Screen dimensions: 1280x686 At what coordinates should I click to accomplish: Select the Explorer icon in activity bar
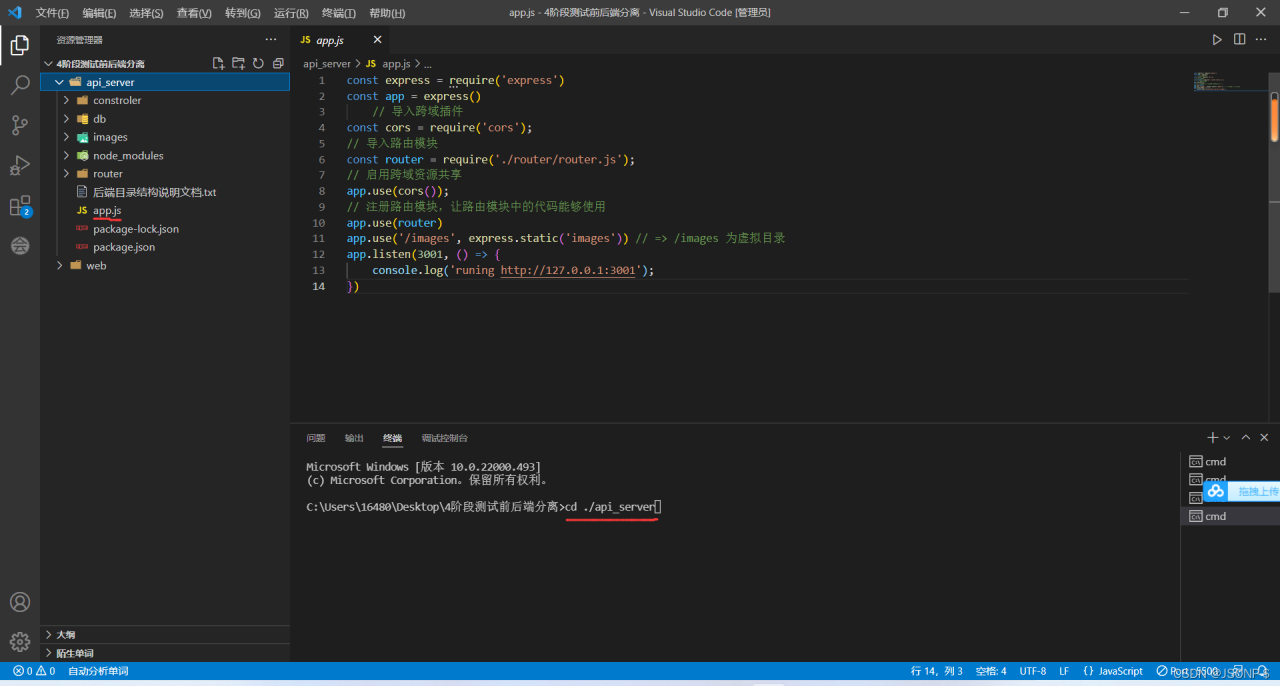click(x=20, y=44)
